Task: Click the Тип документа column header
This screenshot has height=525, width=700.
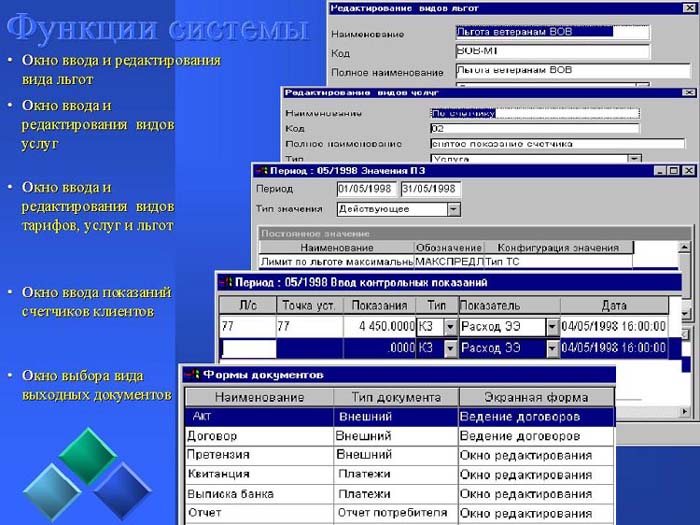Action: click(395, 397)
